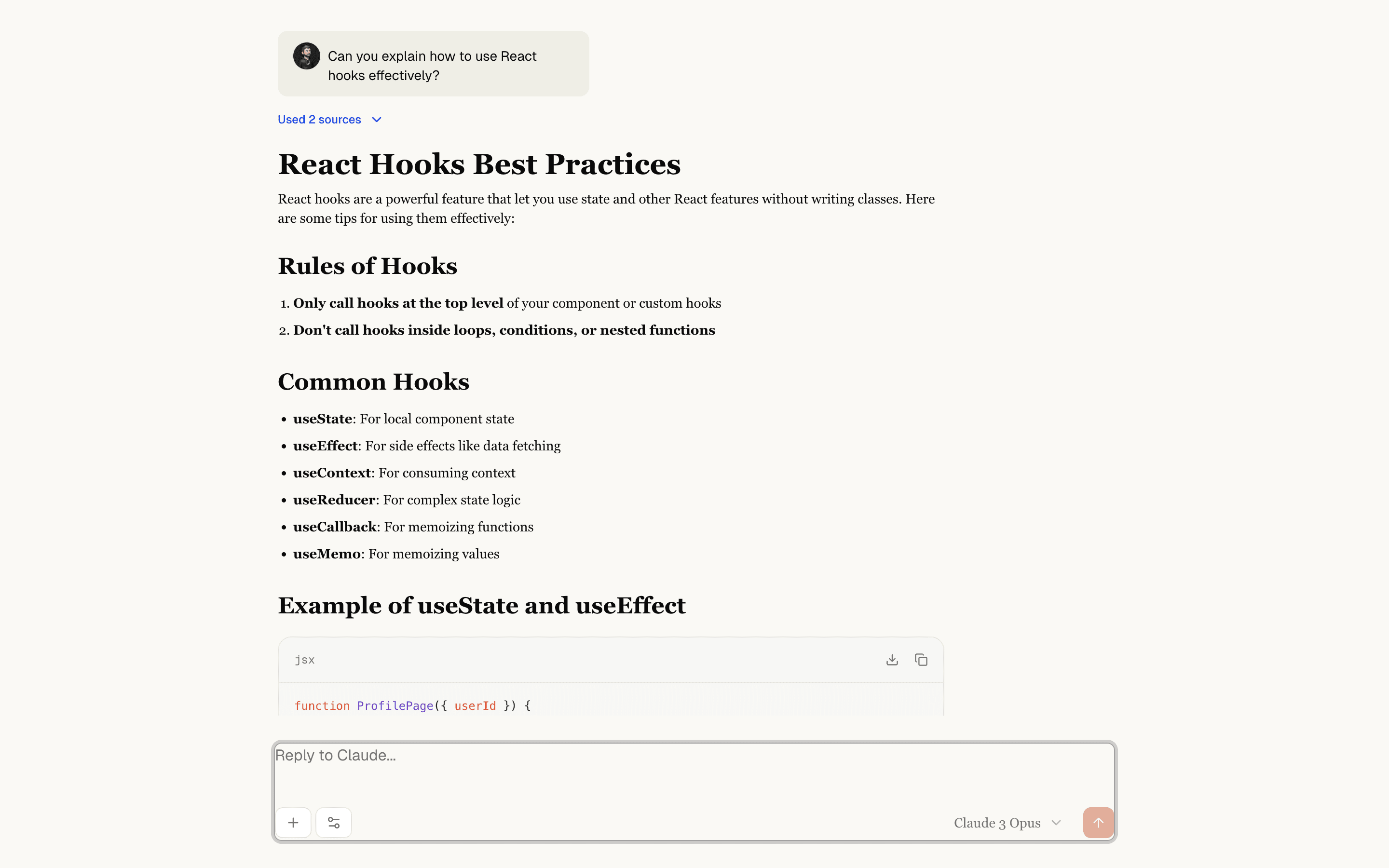Click the ProfilePage function code line
This screenshot has width=1389, height=868.
click(412, 705)
